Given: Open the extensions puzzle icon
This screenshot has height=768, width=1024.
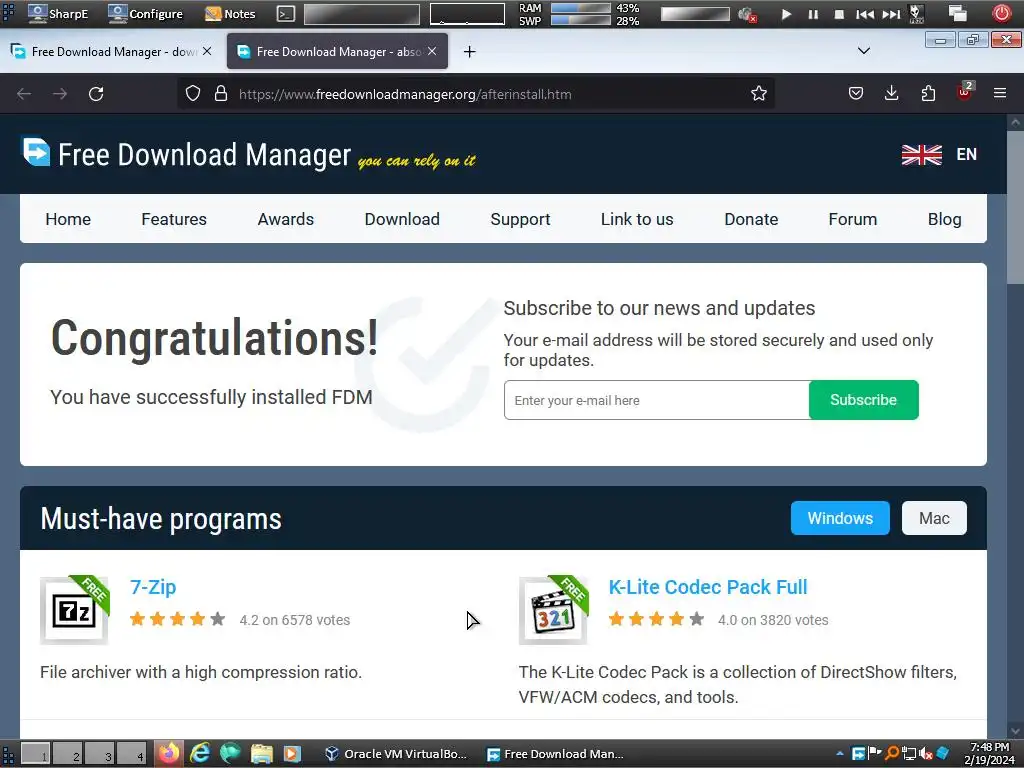Looking at the screenshot, I should pyautogui.click(x=928, y=93).
